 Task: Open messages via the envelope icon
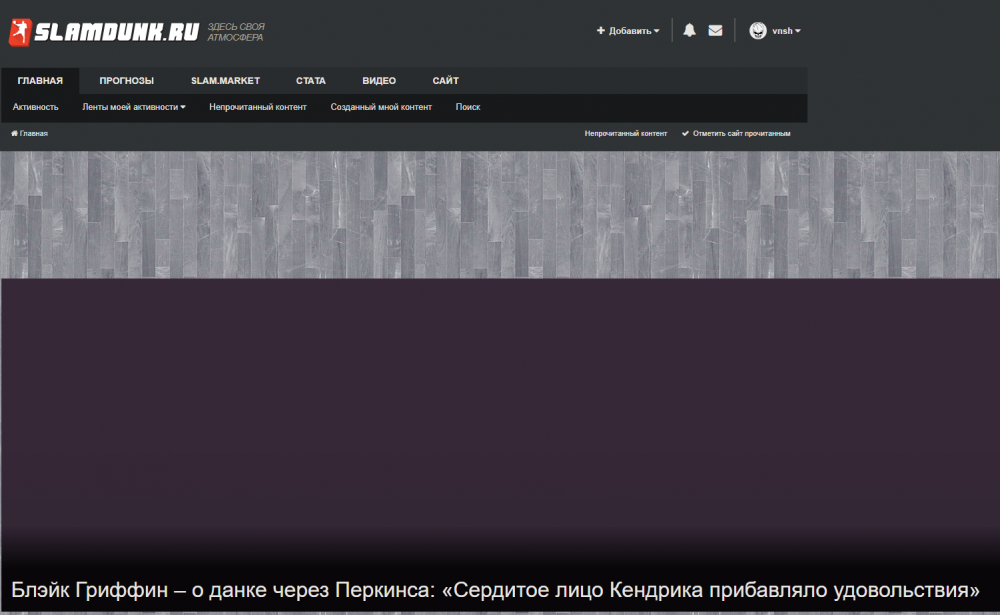715,30
